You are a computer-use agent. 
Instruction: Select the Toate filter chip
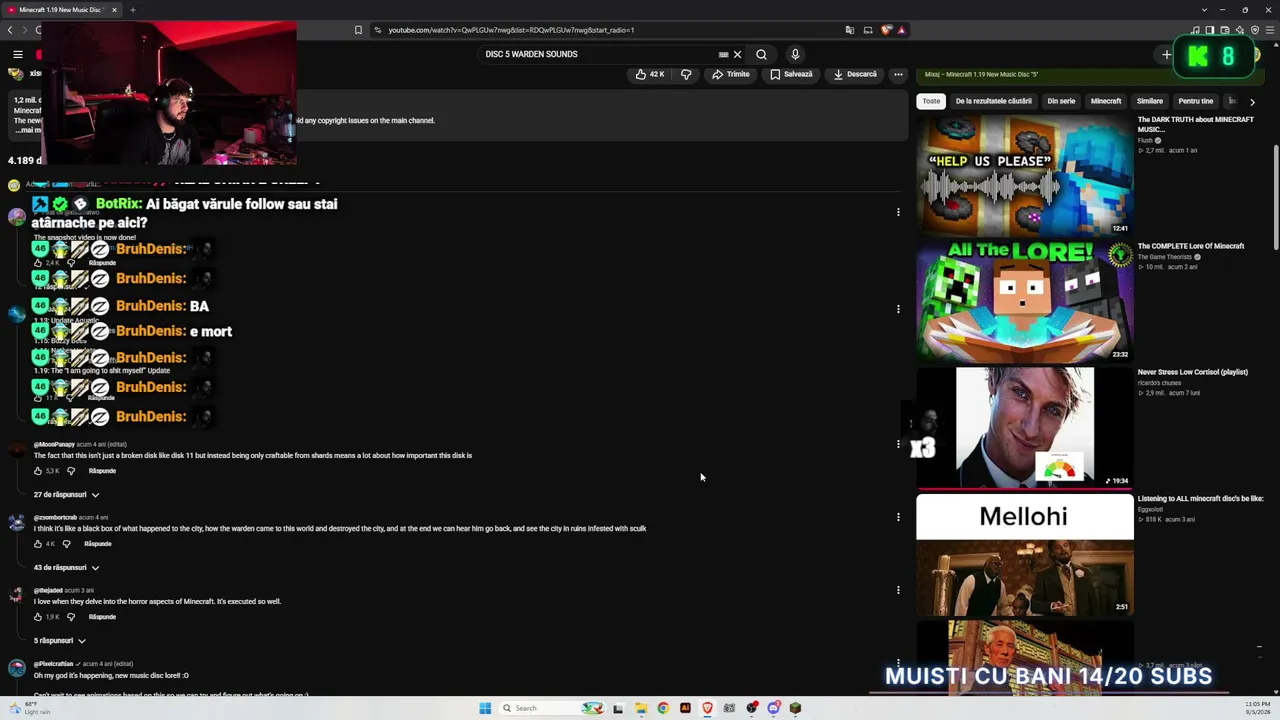[x=931, y=101]
